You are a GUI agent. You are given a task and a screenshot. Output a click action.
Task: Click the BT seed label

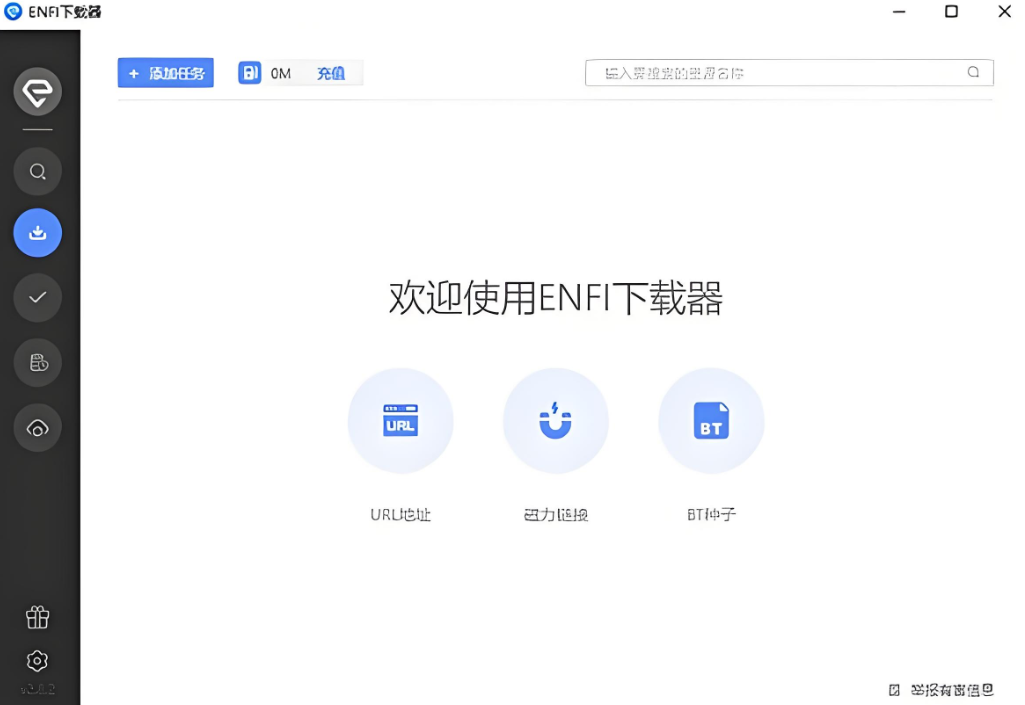click(x=711, y=515)
